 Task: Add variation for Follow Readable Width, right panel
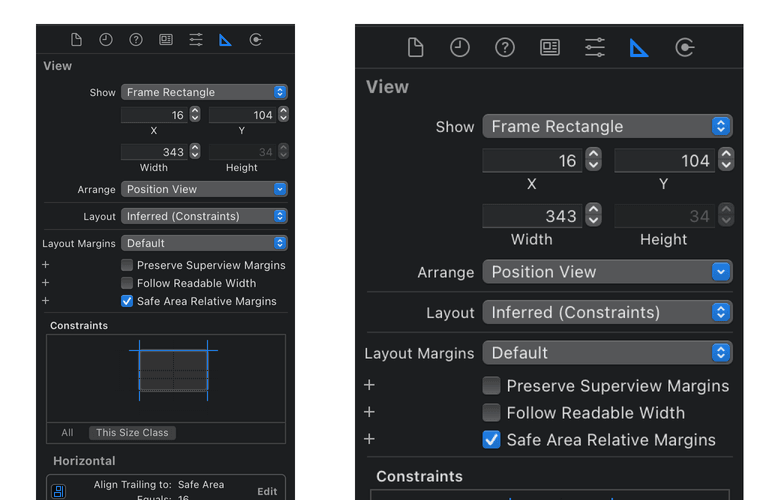pyautogui.click(x=369, y=412)
